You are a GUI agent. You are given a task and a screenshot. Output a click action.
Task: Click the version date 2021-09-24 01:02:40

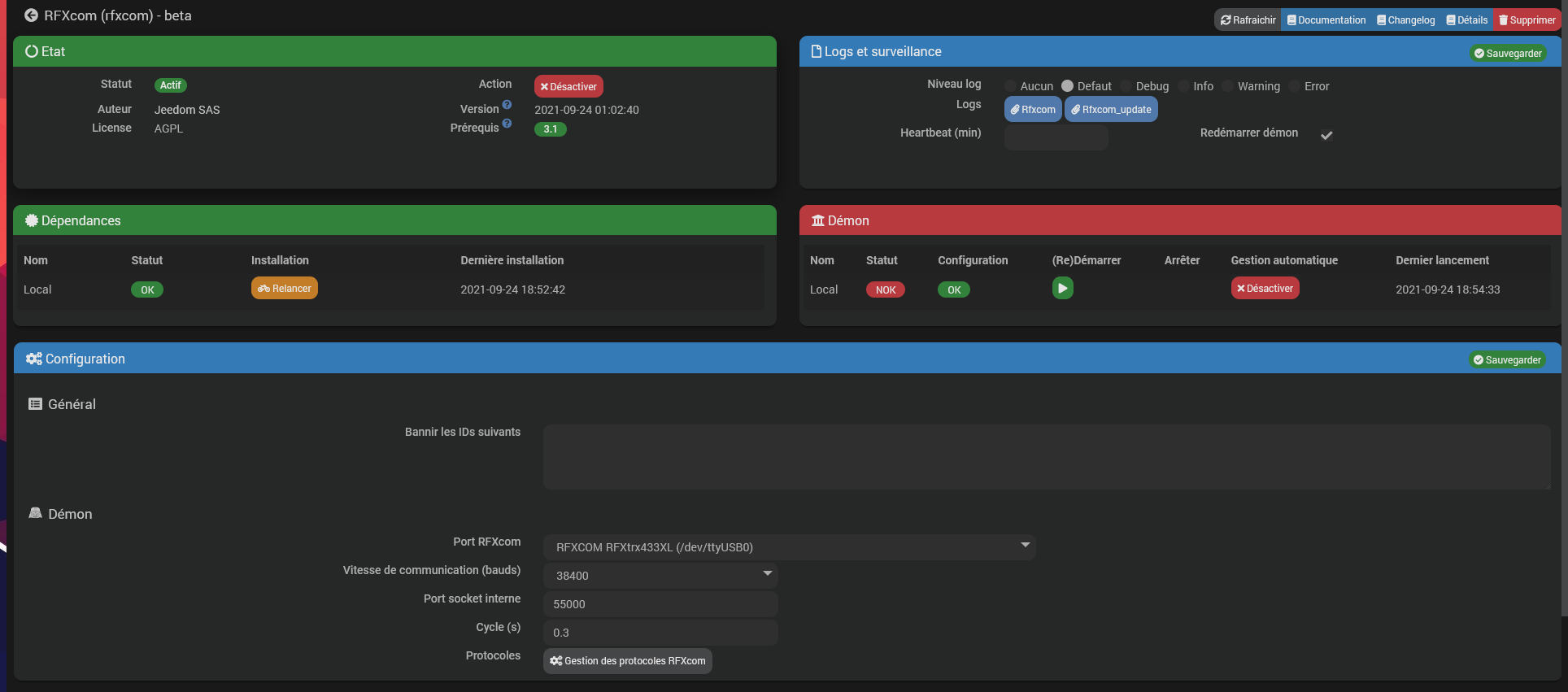click(586, 110)
